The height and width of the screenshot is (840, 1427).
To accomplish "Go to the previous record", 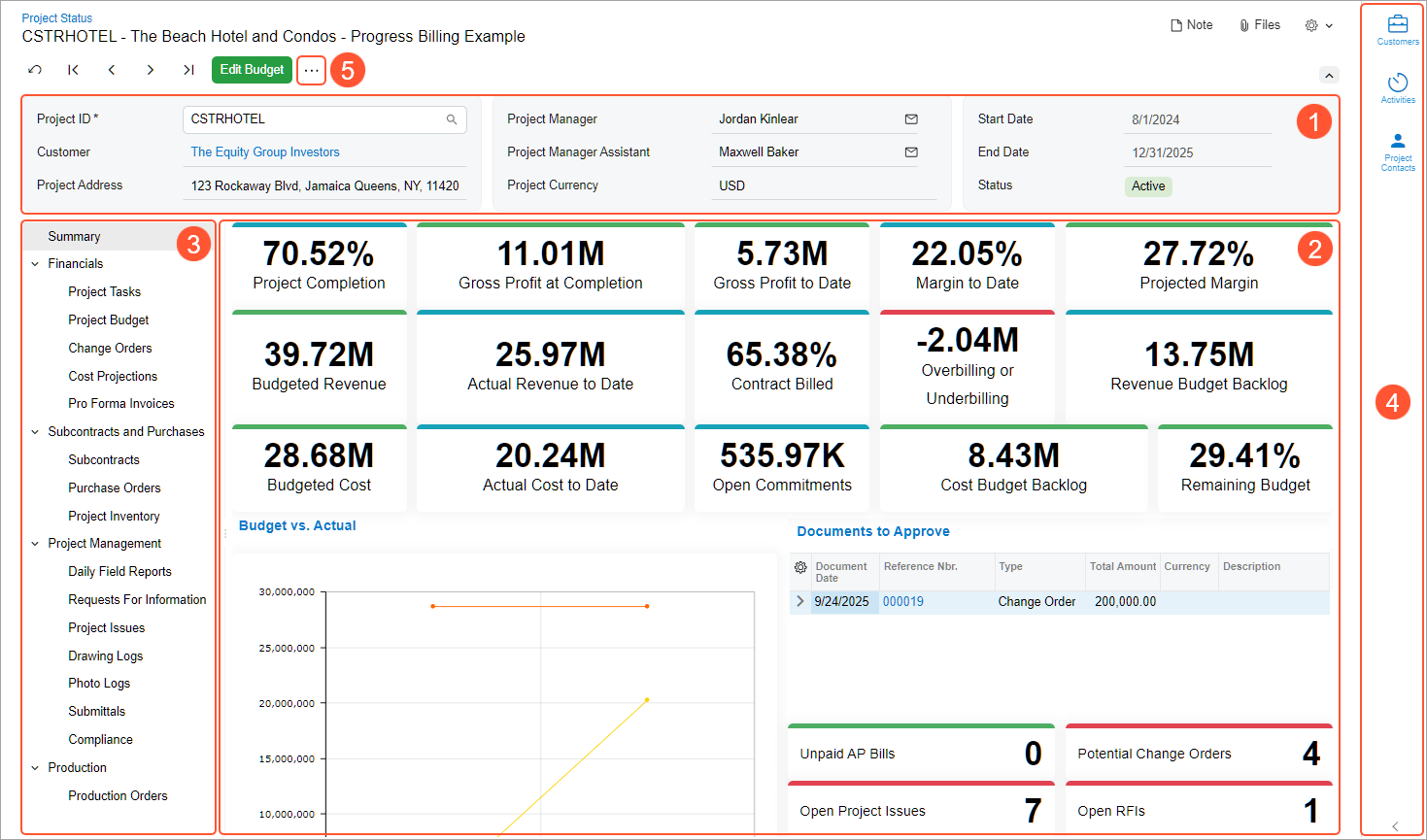I will point(112,70).
